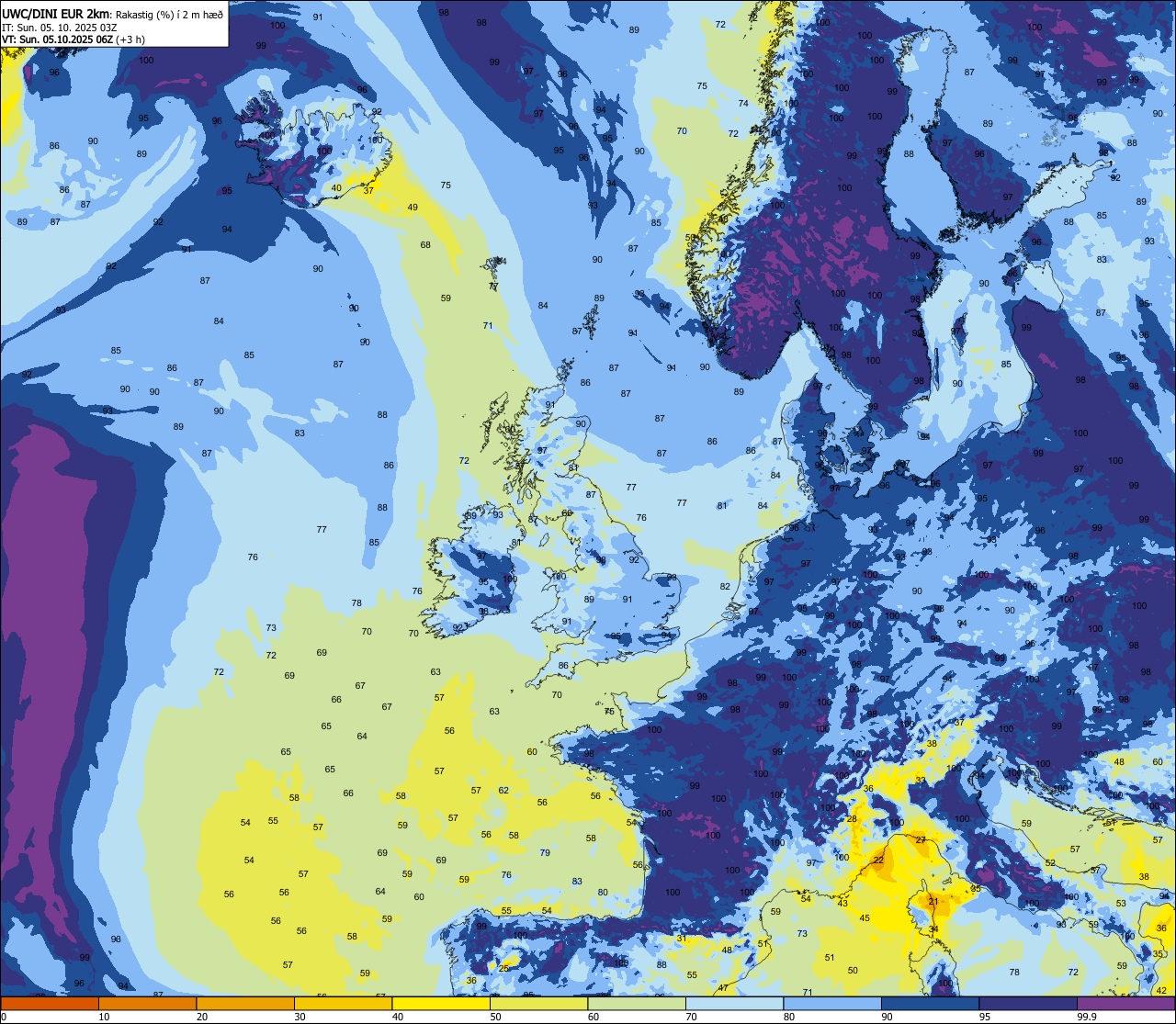Click the dark orange 0–10 legend swatch
The width and height of the screenshot is (1176, 1024).
(x=50, y=1003)
